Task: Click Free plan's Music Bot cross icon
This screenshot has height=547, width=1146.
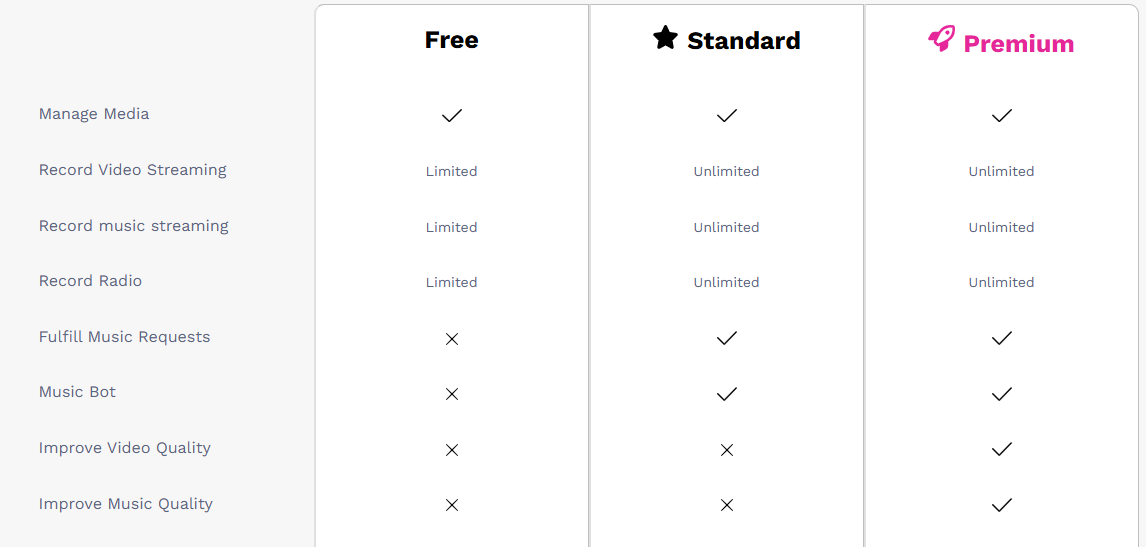Action: tap(452, 394)
